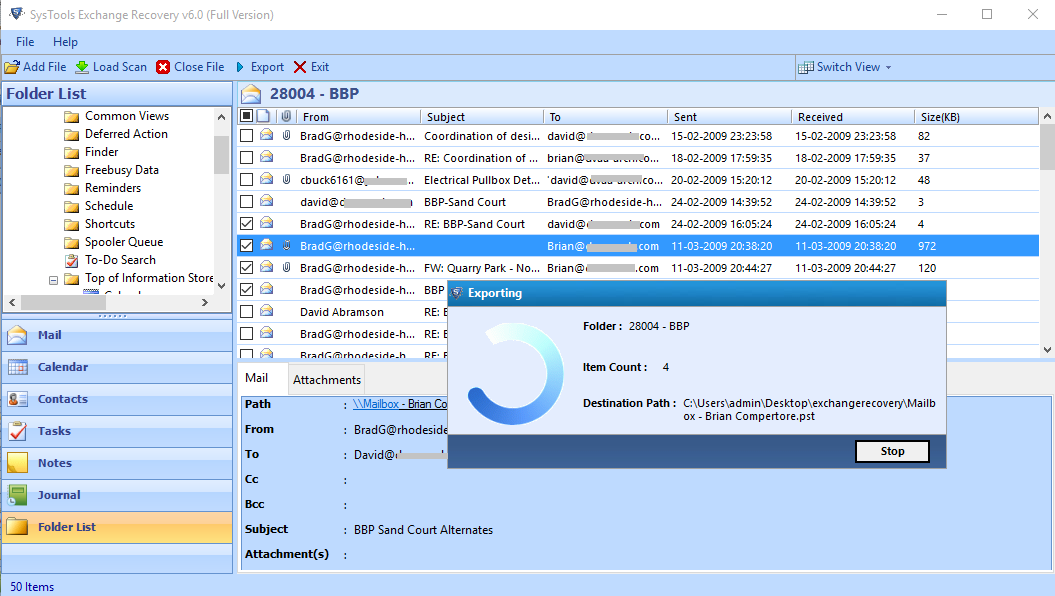Screen dimensions: 1055x596
Task: Open the Help menu
Action: pyautogui.click(x=65, y=42)
